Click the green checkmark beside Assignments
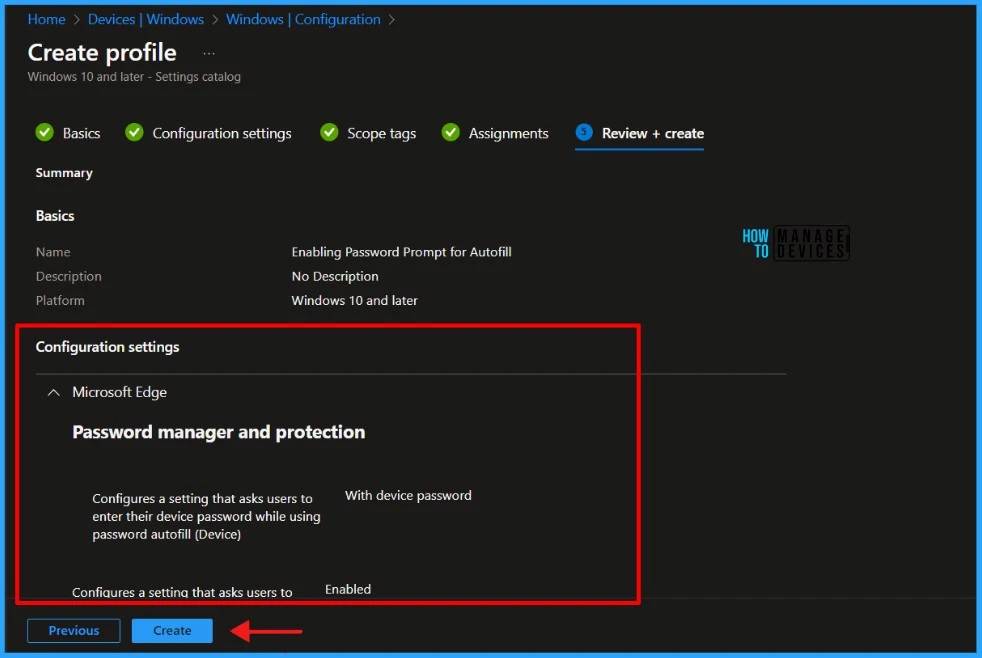 450,133
